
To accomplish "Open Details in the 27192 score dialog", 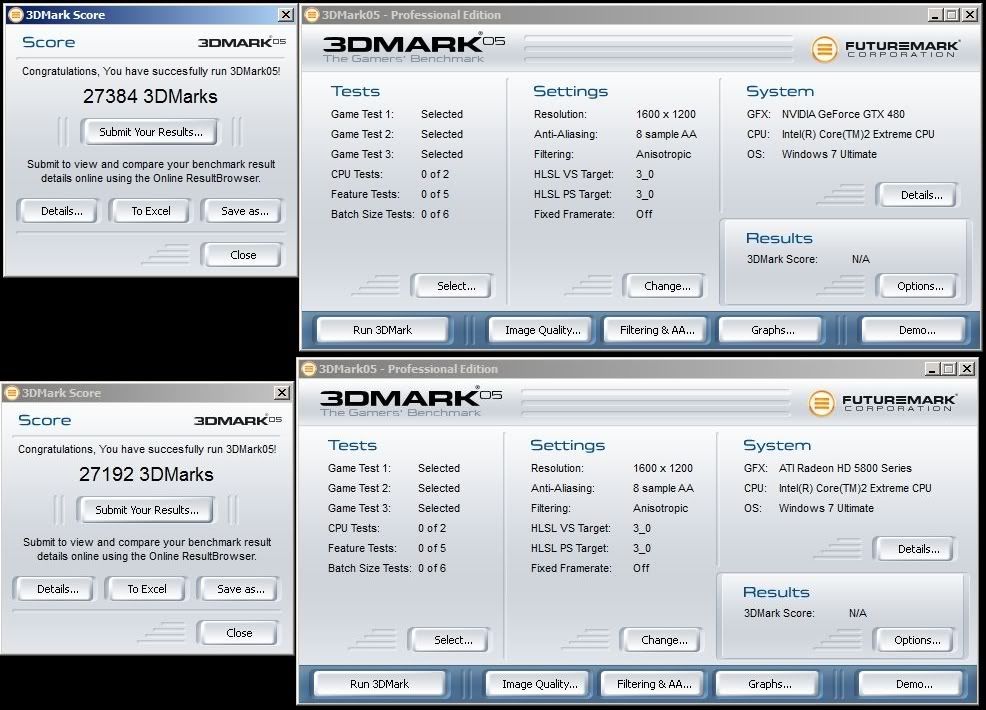I will [57, 589].
